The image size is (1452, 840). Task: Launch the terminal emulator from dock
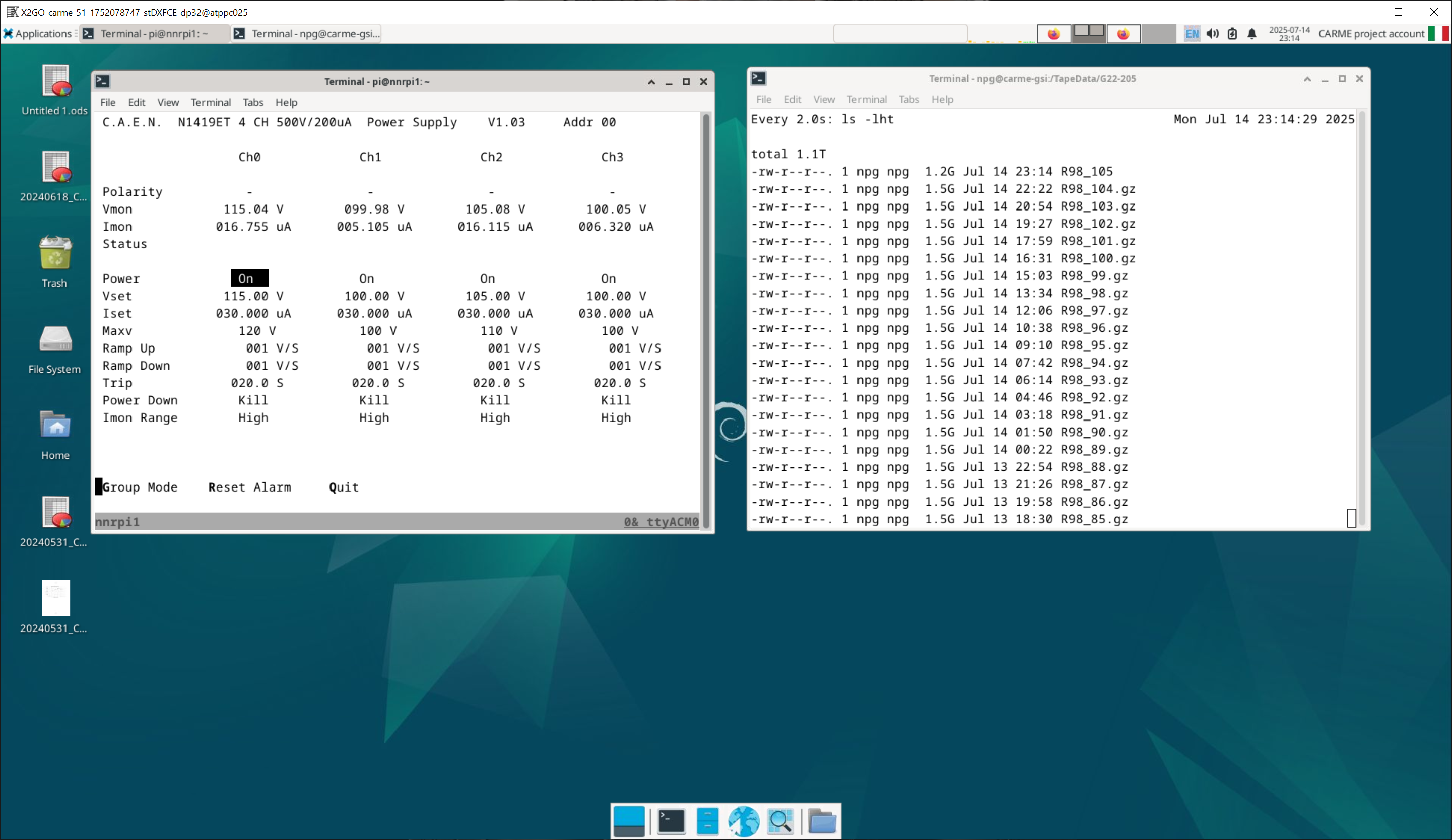671,821
